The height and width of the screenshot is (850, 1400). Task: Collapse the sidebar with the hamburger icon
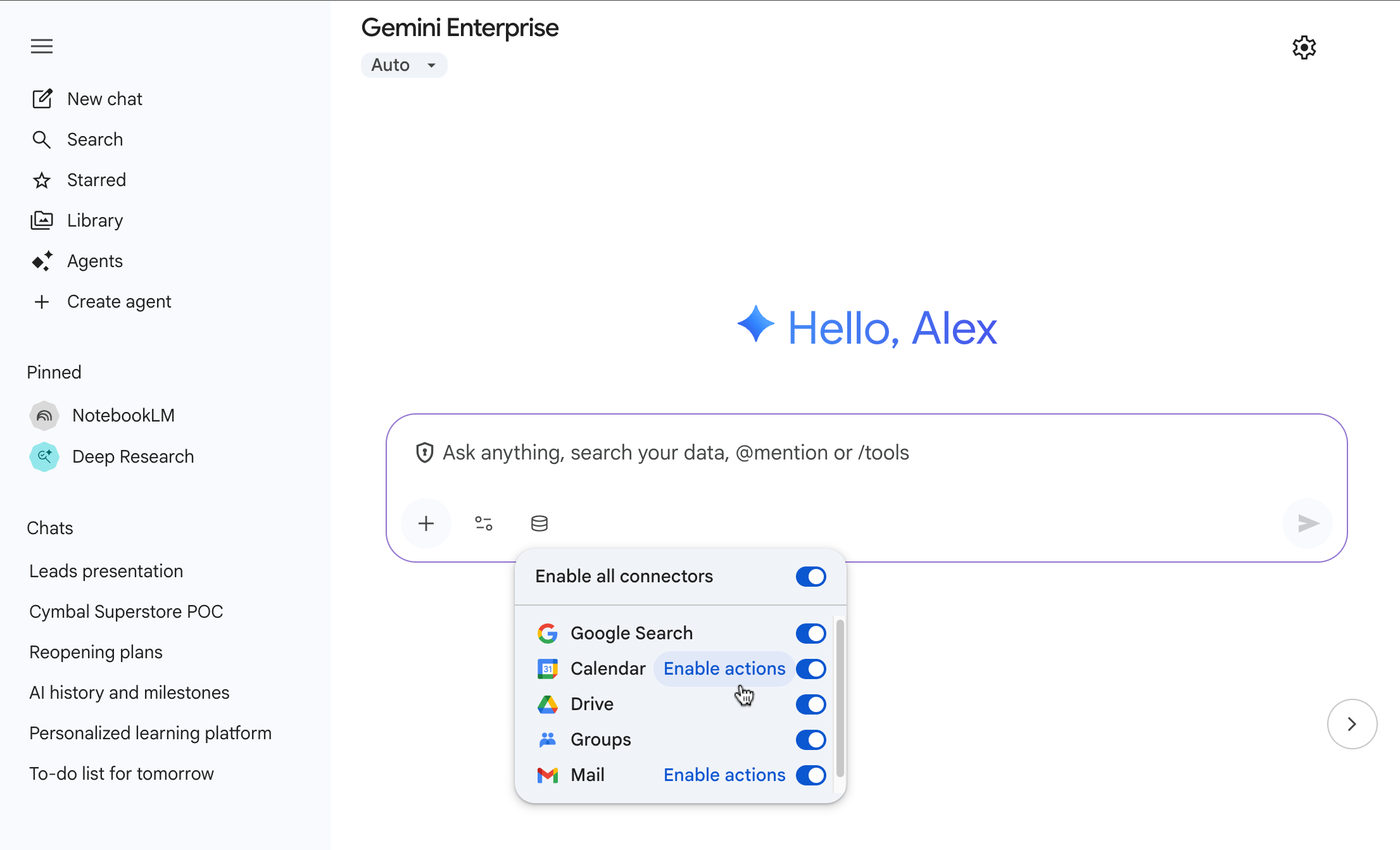[x=42, y=46]
